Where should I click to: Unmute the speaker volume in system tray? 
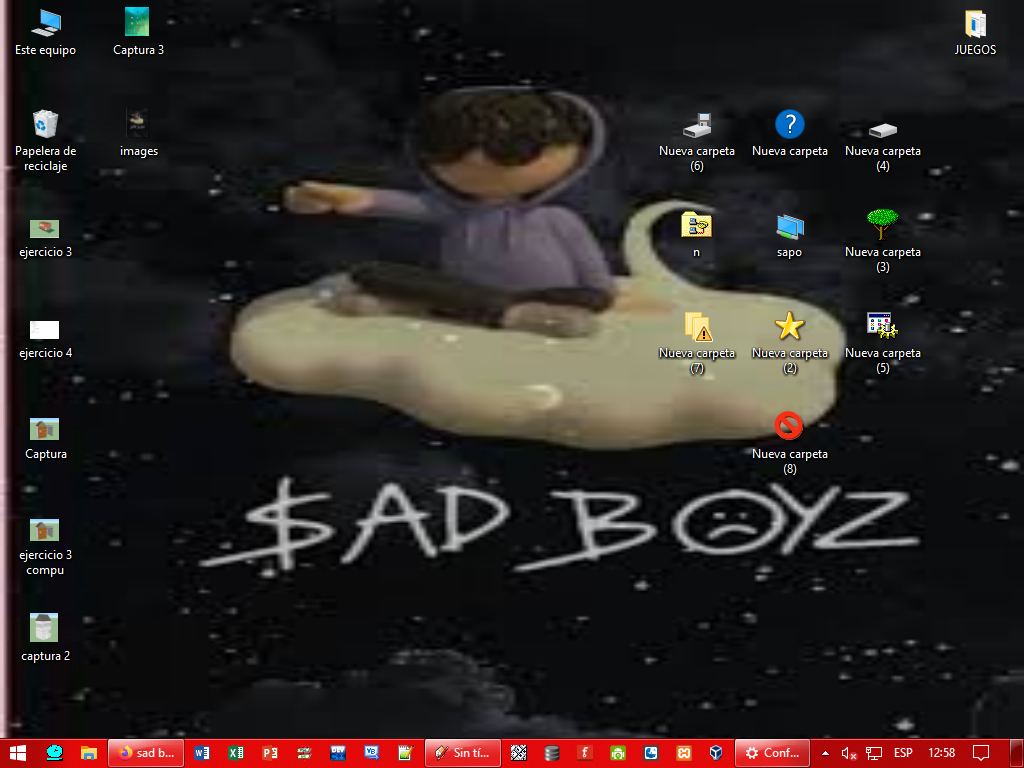pyautogui.click(x=849, y=753)
